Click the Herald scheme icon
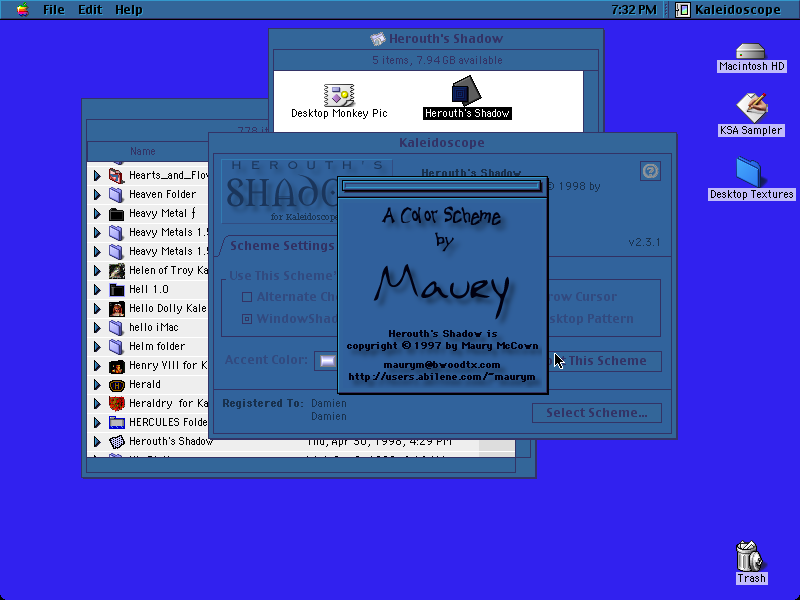This screenshot has height=600, width=800. [116, 384]
